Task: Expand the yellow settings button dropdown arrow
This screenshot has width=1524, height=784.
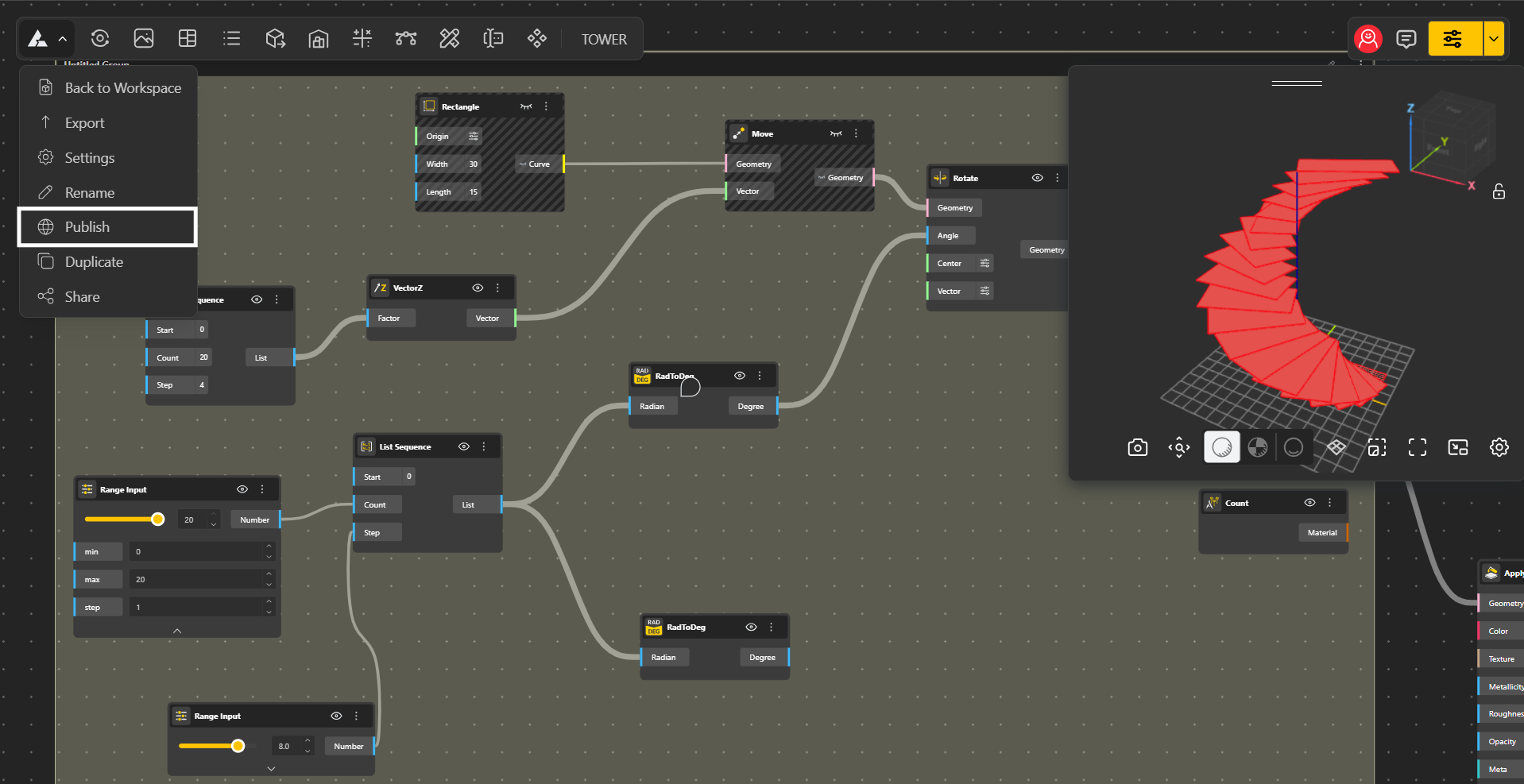Action: tap(1494, 39)
